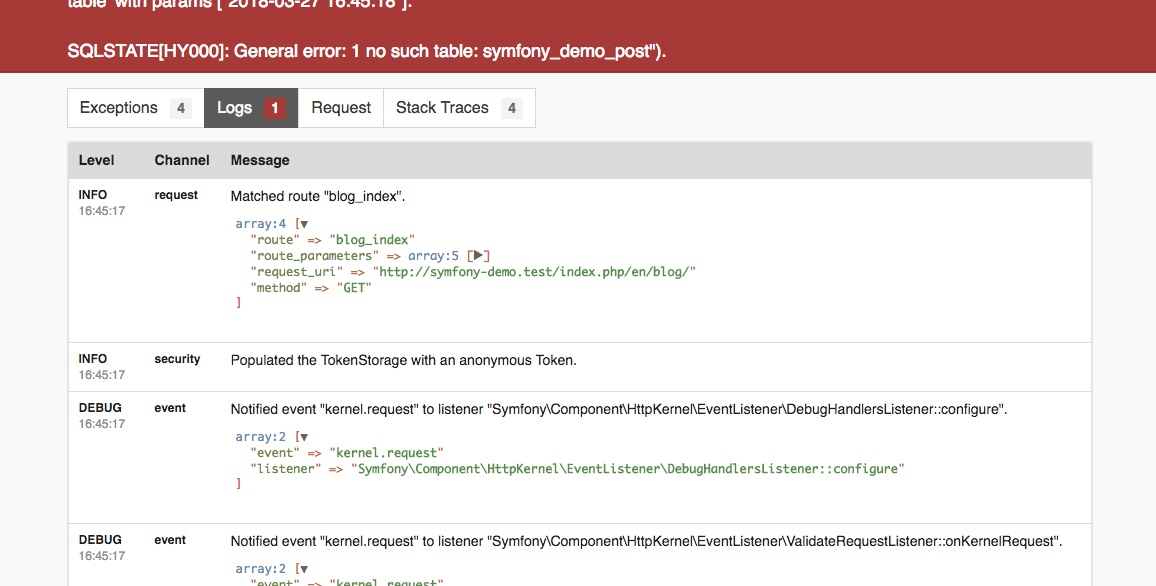This screenshot has width=1156, height=586.
Task: Click the security channel label
Action: pos(177,359)
